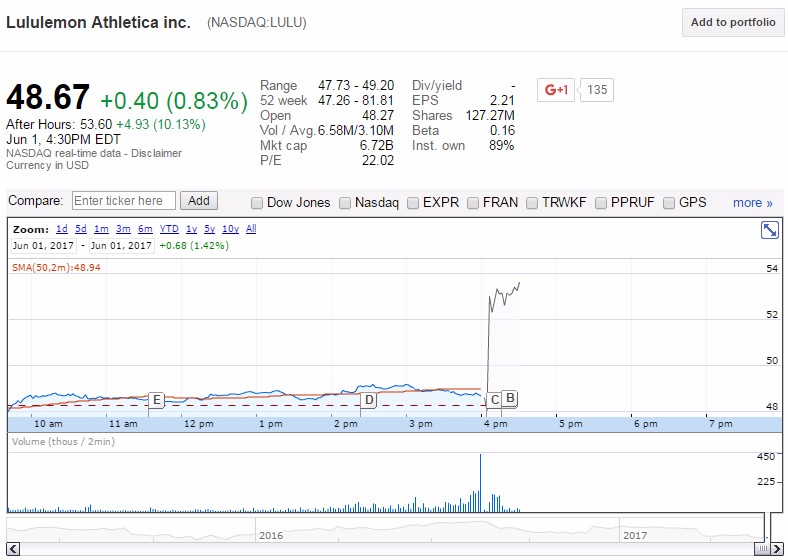Enable Nasdaq comparison checkbox

[345, 203]
